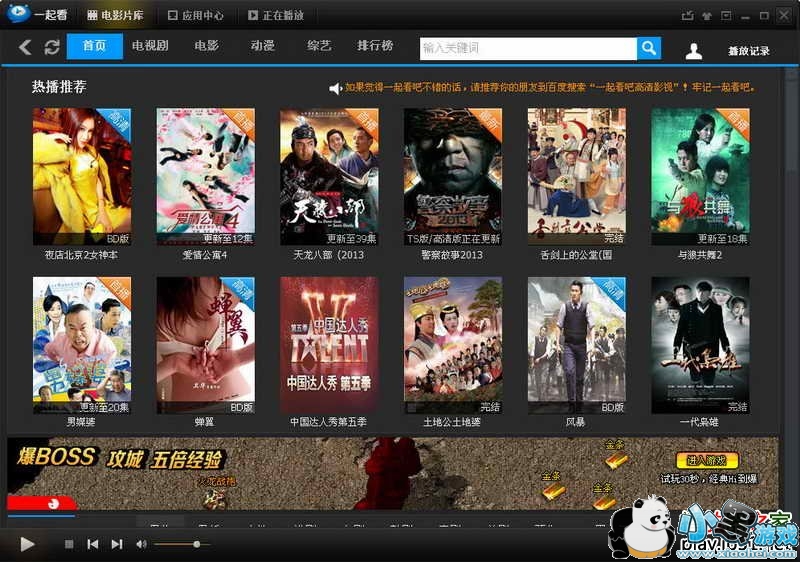Skip to the next track

[117, 544]
